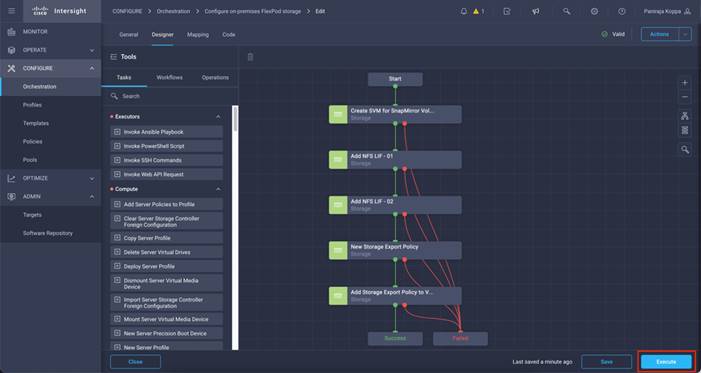Select the Workflows tools tab

[x=169, y=77]
